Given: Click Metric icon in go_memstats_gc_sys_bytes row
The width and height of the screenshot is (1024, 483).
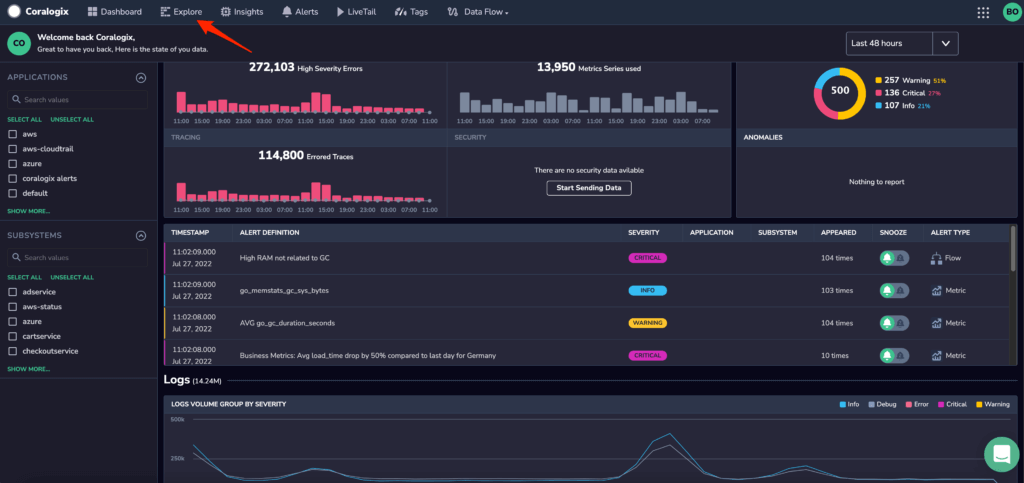Looking at the screenshot, I should click(x=936, y=290).
